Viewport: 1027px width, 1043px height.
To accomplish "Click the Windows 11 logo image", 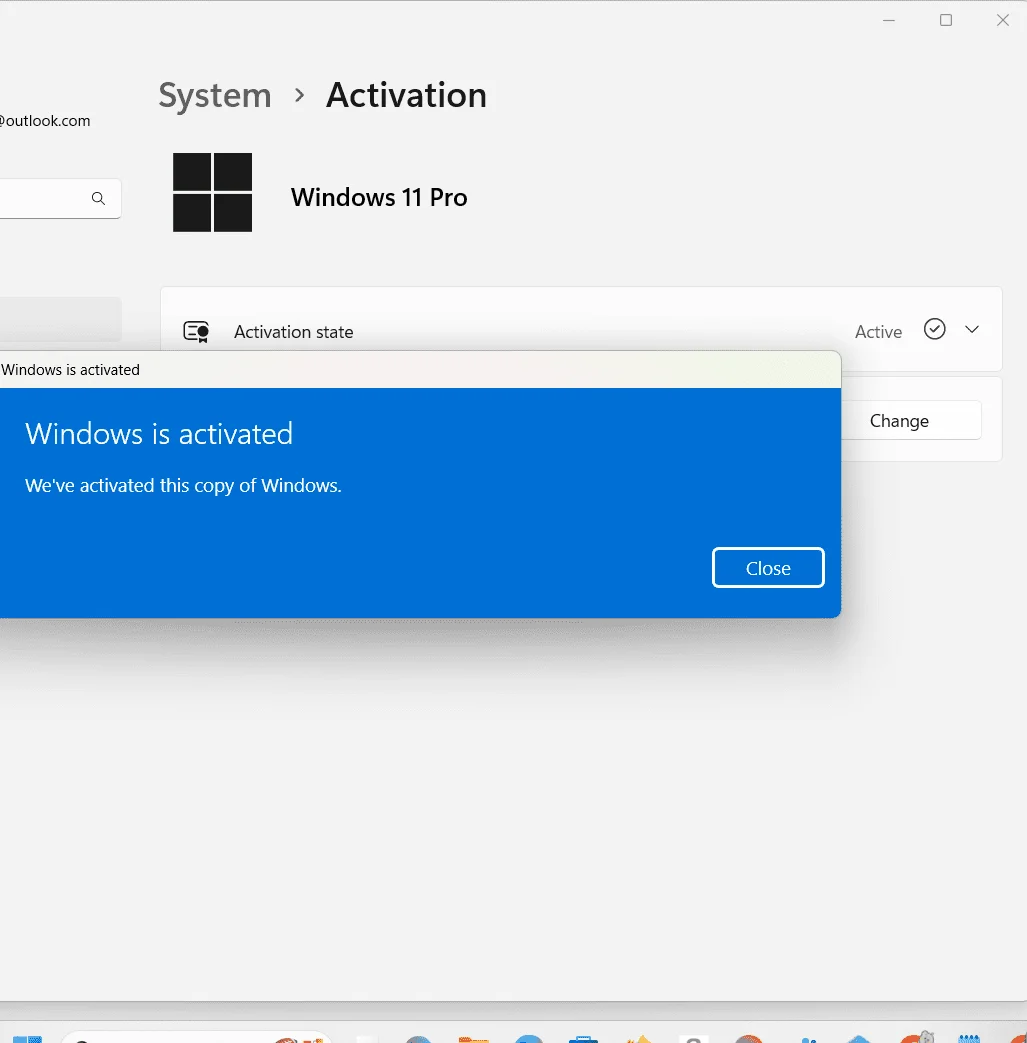I will (x=212, y=192).
